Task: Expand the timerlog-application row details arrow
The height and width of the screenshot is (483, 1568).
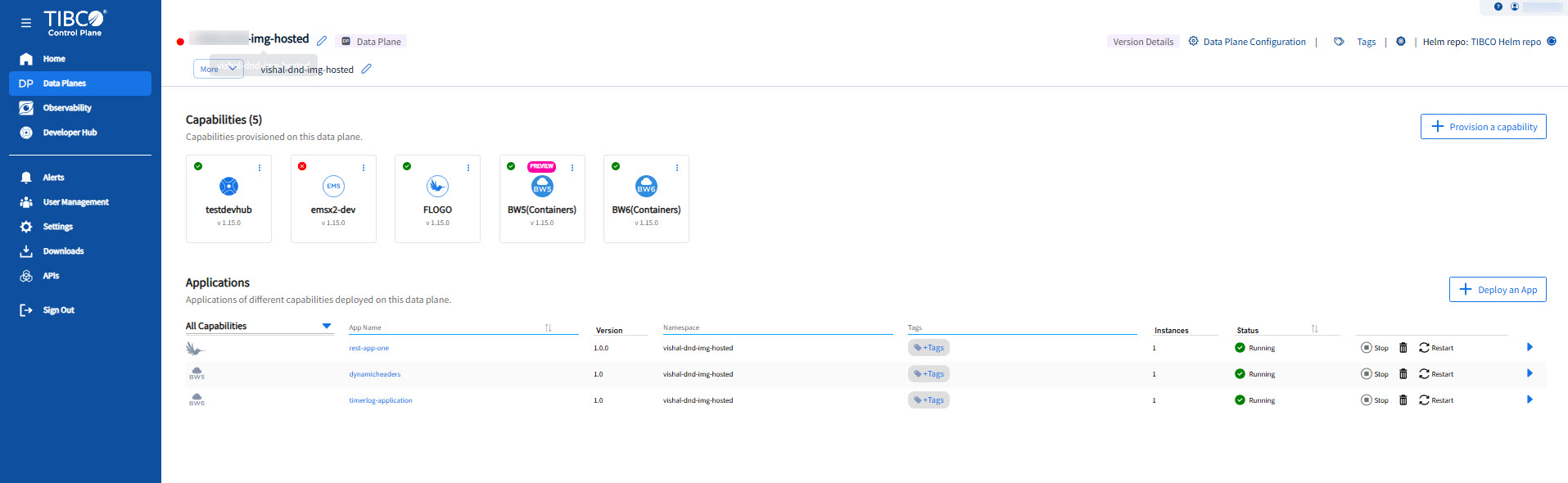Action: (1530, 399)
